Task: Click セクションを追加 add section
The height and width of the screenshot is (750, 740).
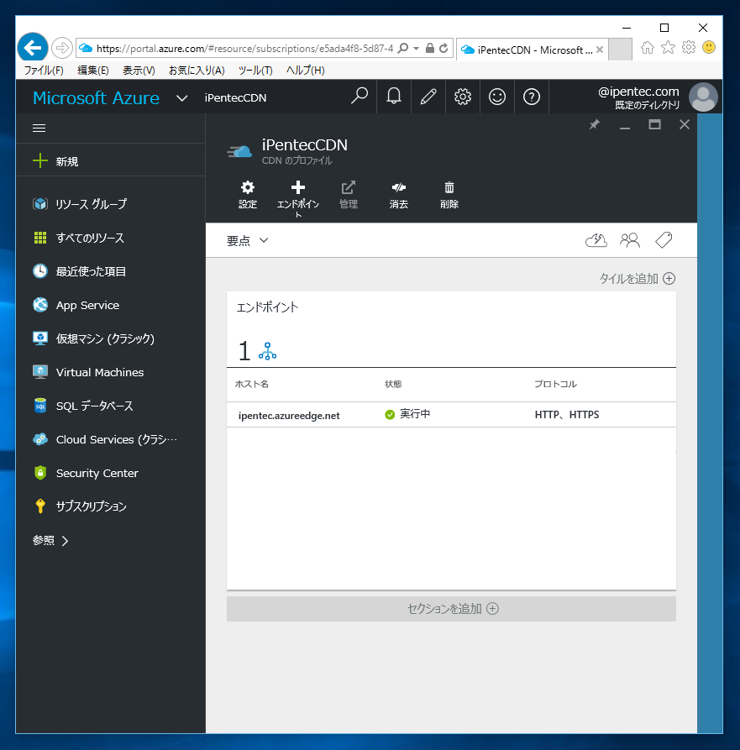Action: click(451, 608)
